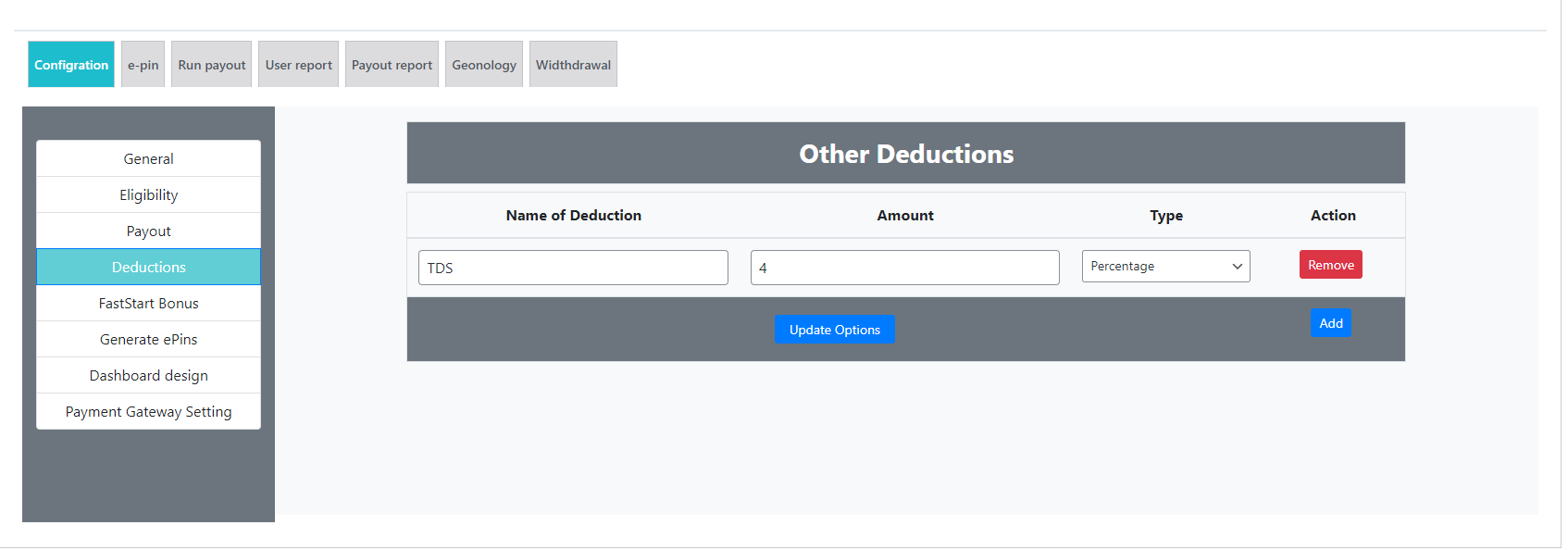This screenshot has height=550, width=1568.
Task: Click the Update Options button
Action: [x=834, y=330]
